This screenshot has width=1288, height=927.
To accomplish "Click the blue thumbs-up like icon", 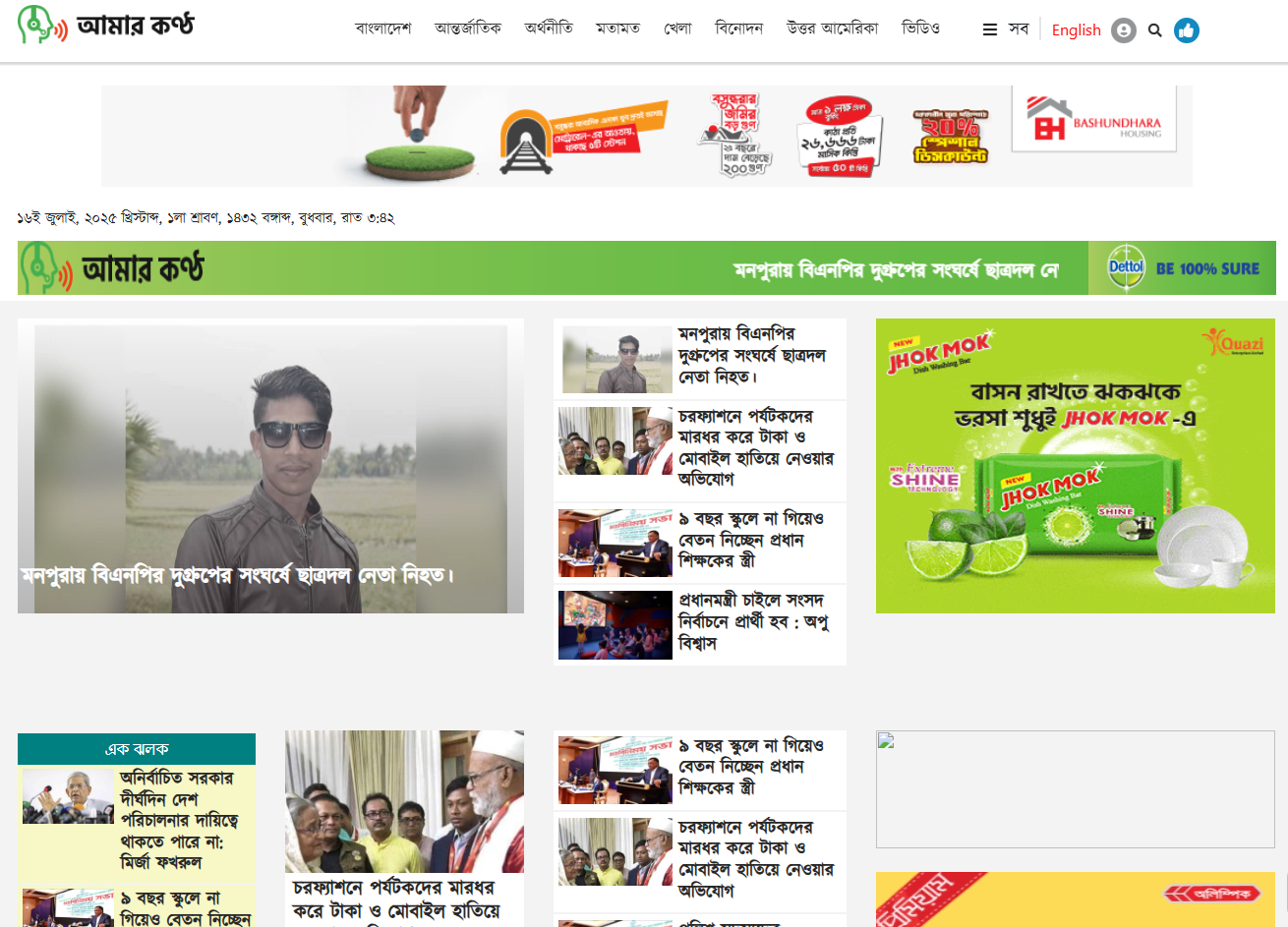I will [x=1187, y=30].
